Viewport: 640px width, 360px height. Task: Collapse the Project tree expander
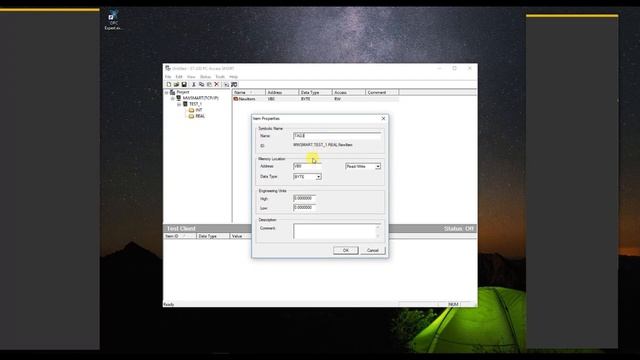tap(167, 93)
